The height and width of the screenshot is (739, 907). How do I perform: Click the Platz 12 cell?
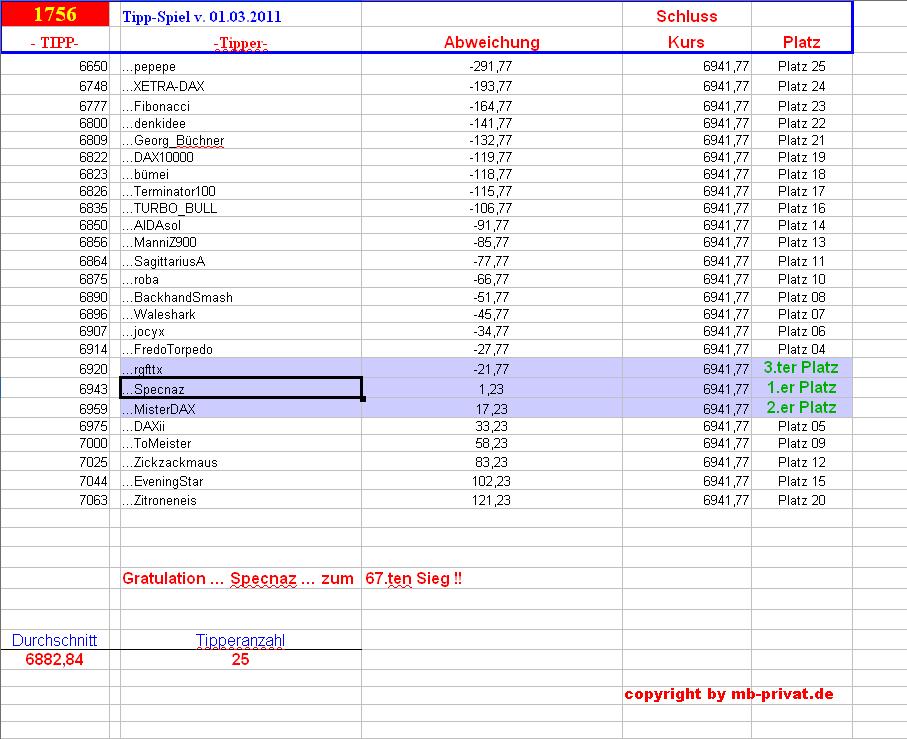(801, 462)
